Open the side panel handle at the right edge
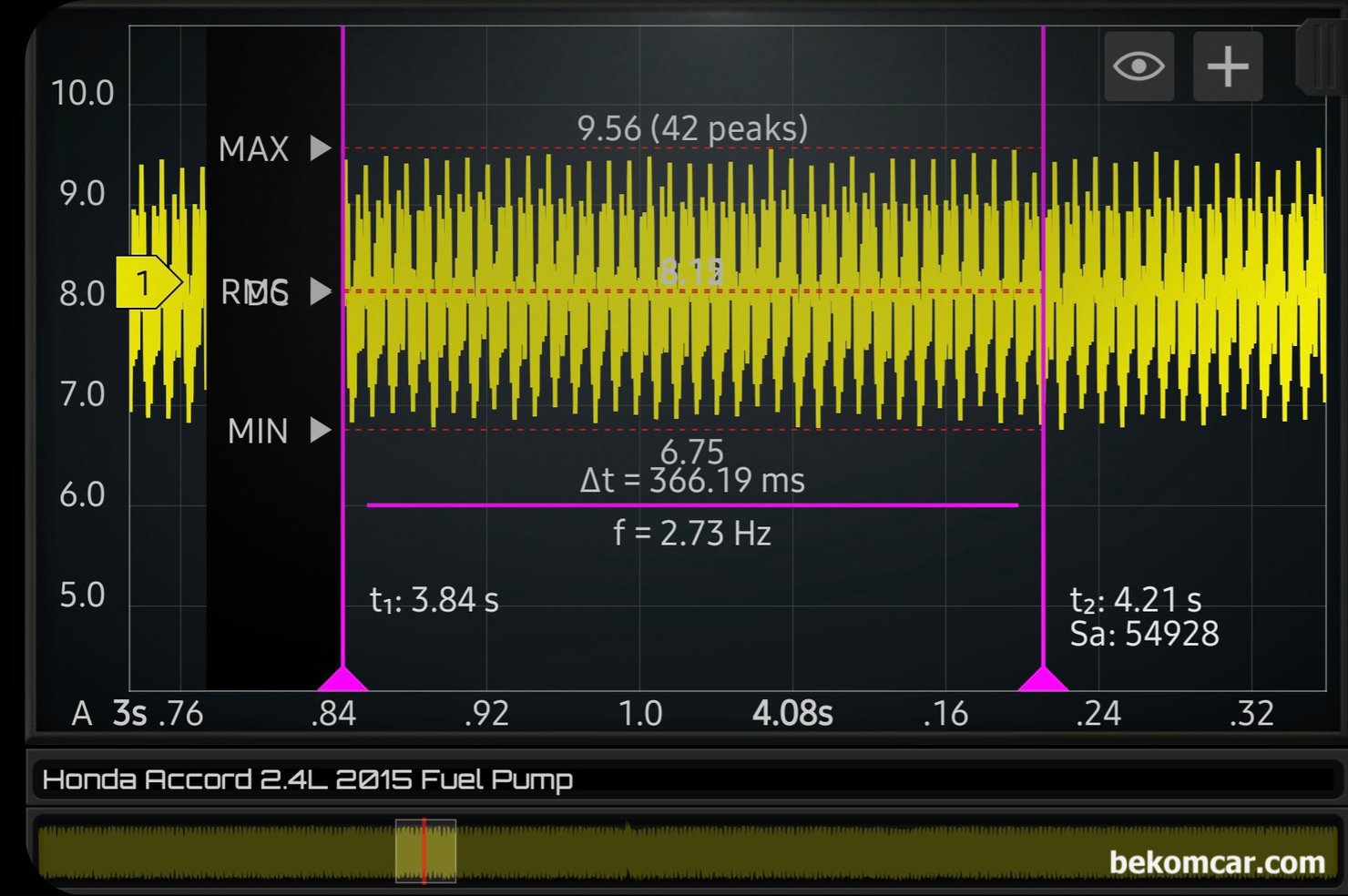Screen dimensions: 1348x896 coord(1321,59)
